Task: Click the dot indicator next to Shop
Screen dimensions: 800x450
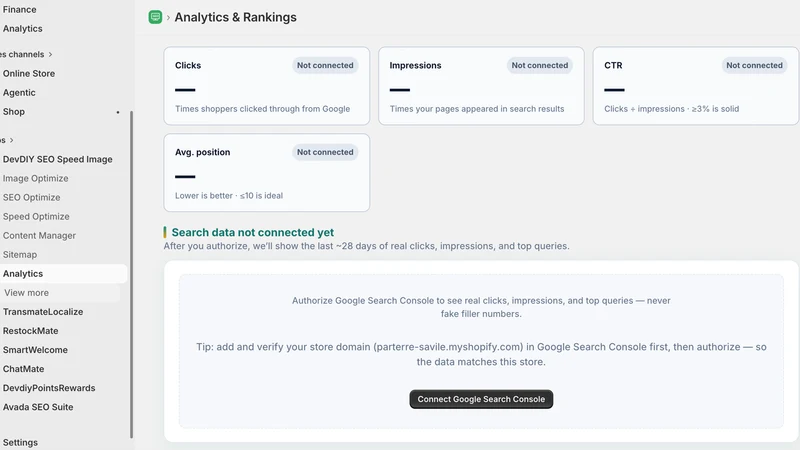Action: (118, 112)
